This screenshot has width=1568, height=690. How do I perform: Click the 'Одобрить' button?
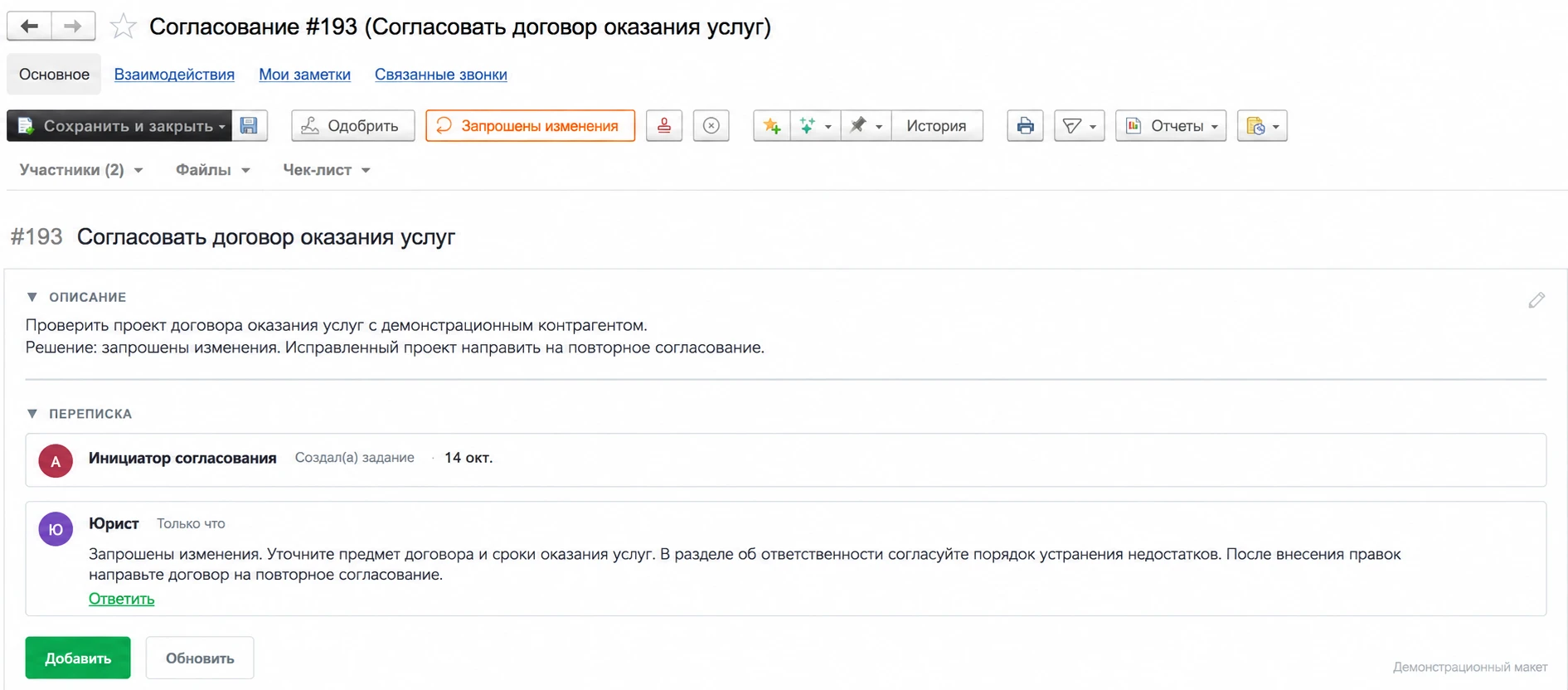coord(353,126)
